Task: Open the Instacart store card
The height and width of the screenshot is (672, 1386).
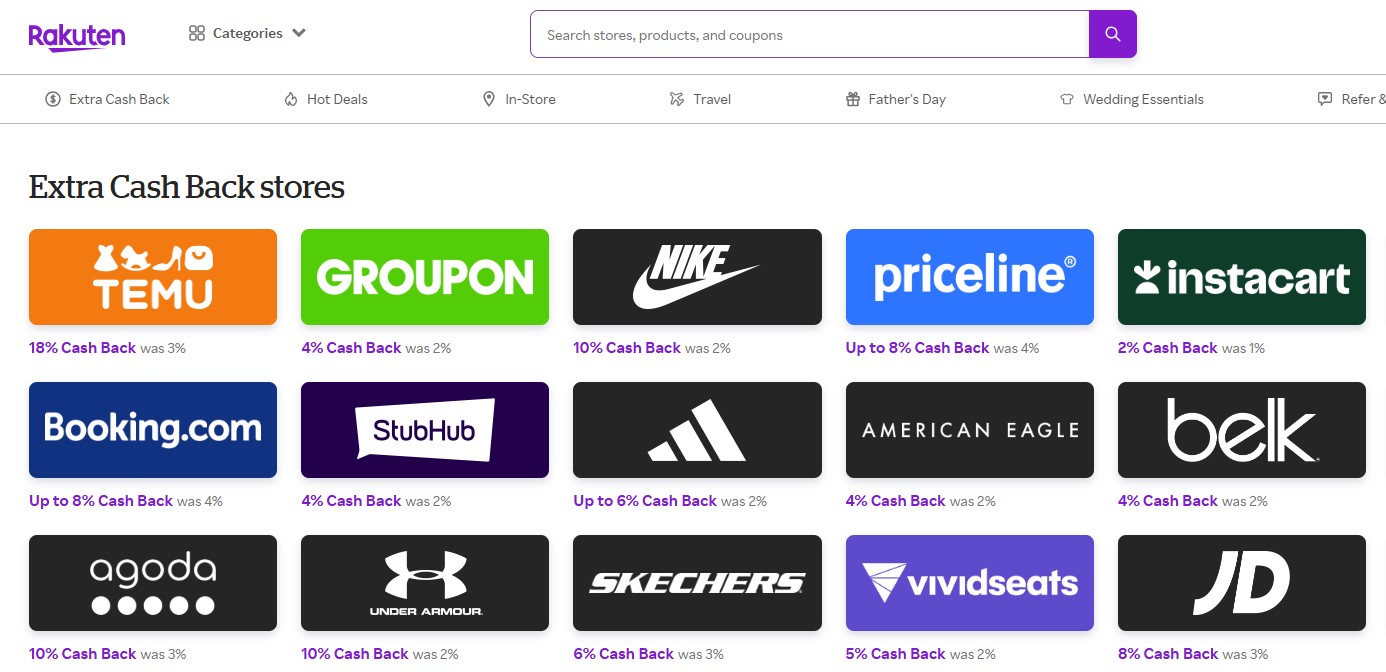Action: (1241, 277)
